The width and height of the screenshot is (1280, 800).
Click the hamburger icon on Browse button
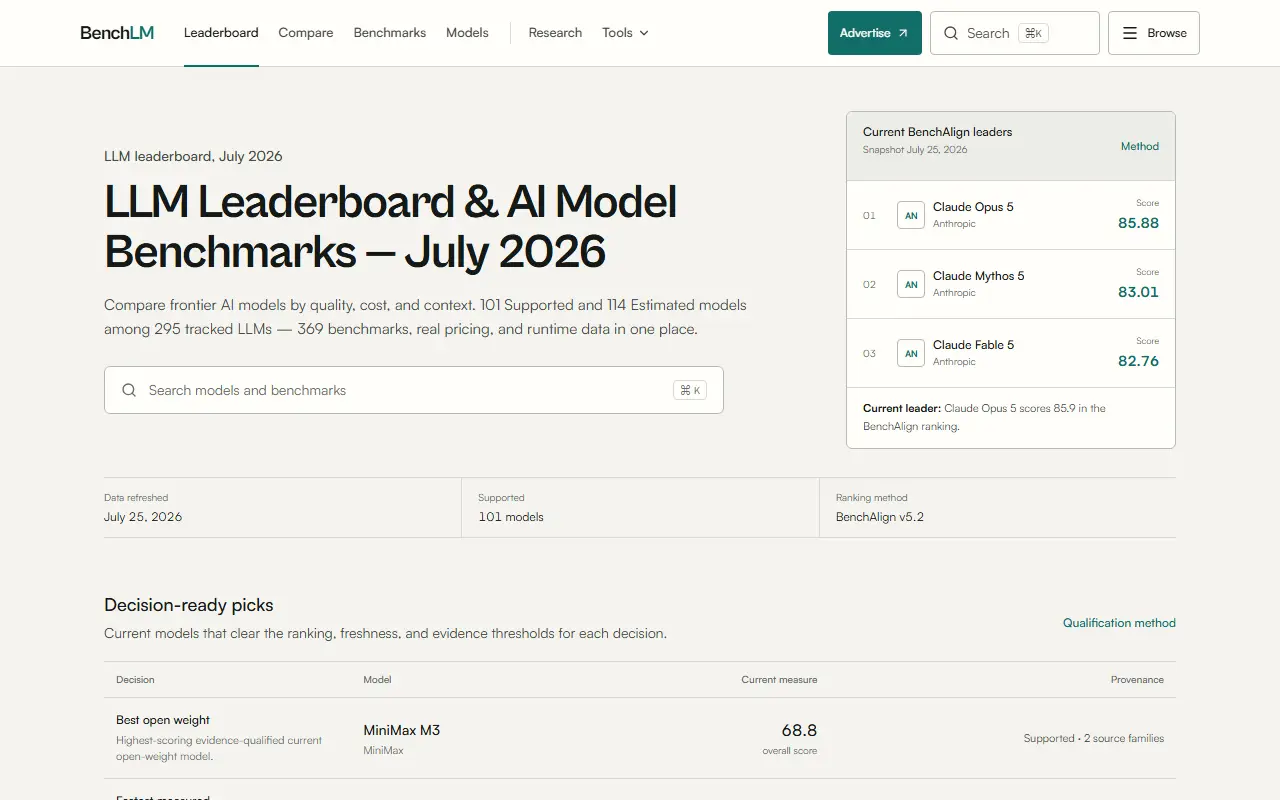tap(1130, 33)
